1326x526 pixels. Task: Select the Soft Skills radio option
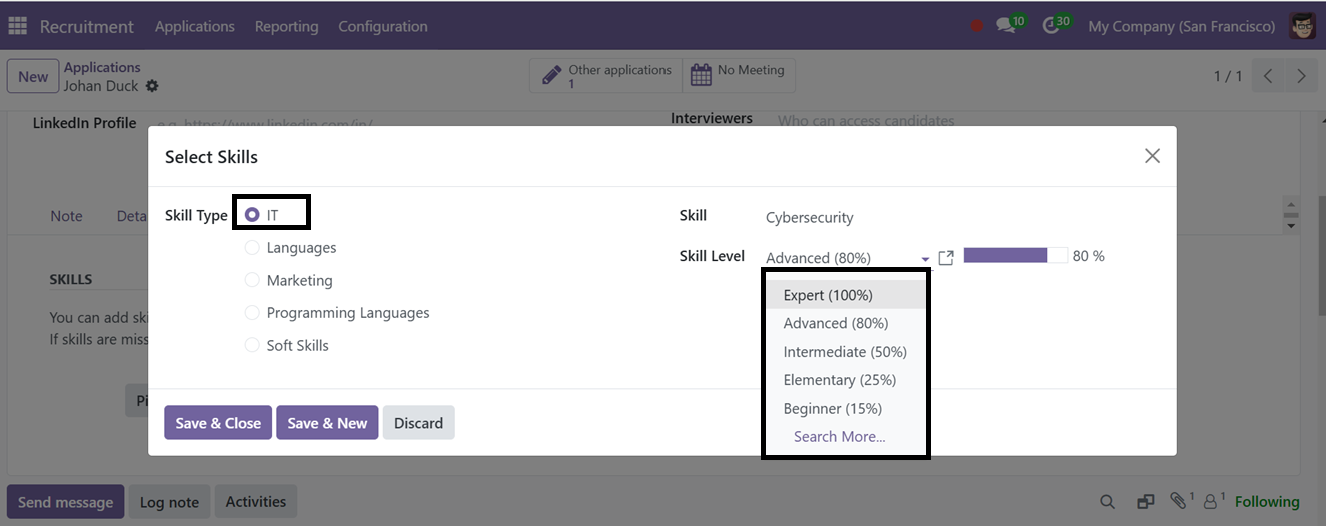[252, 345]
